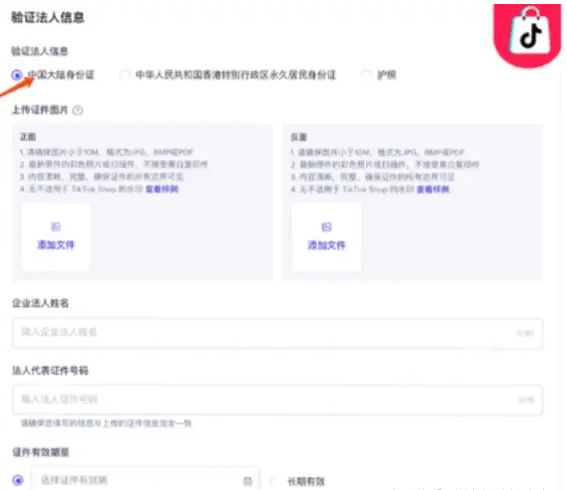Open 查看样例 link in back-side instructions

click(x=433, y=189)
